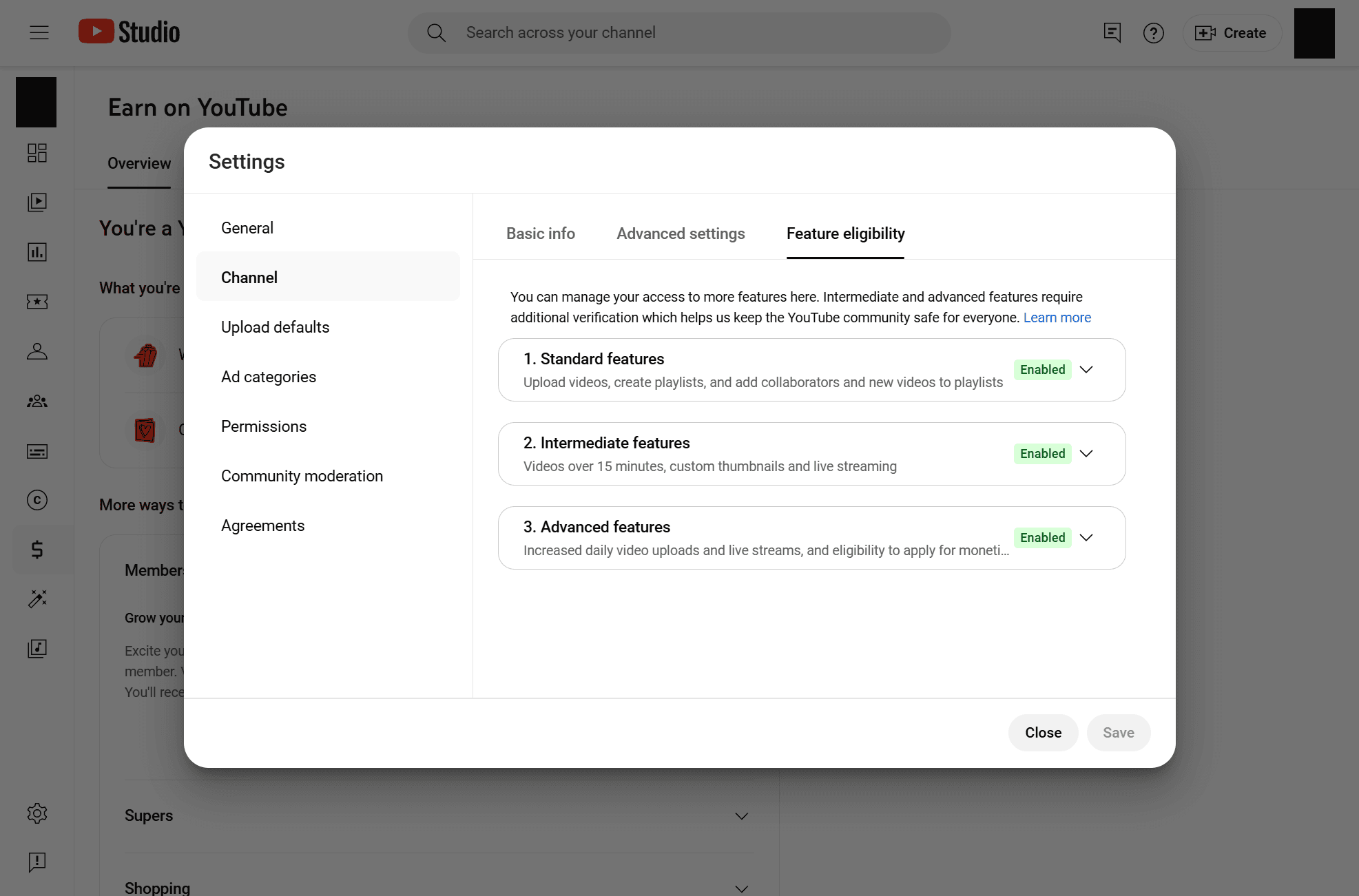Viewport: 1359px width, 896px height.
Task: Click the red heart card icon behind dialog
Action: point(145,430)
